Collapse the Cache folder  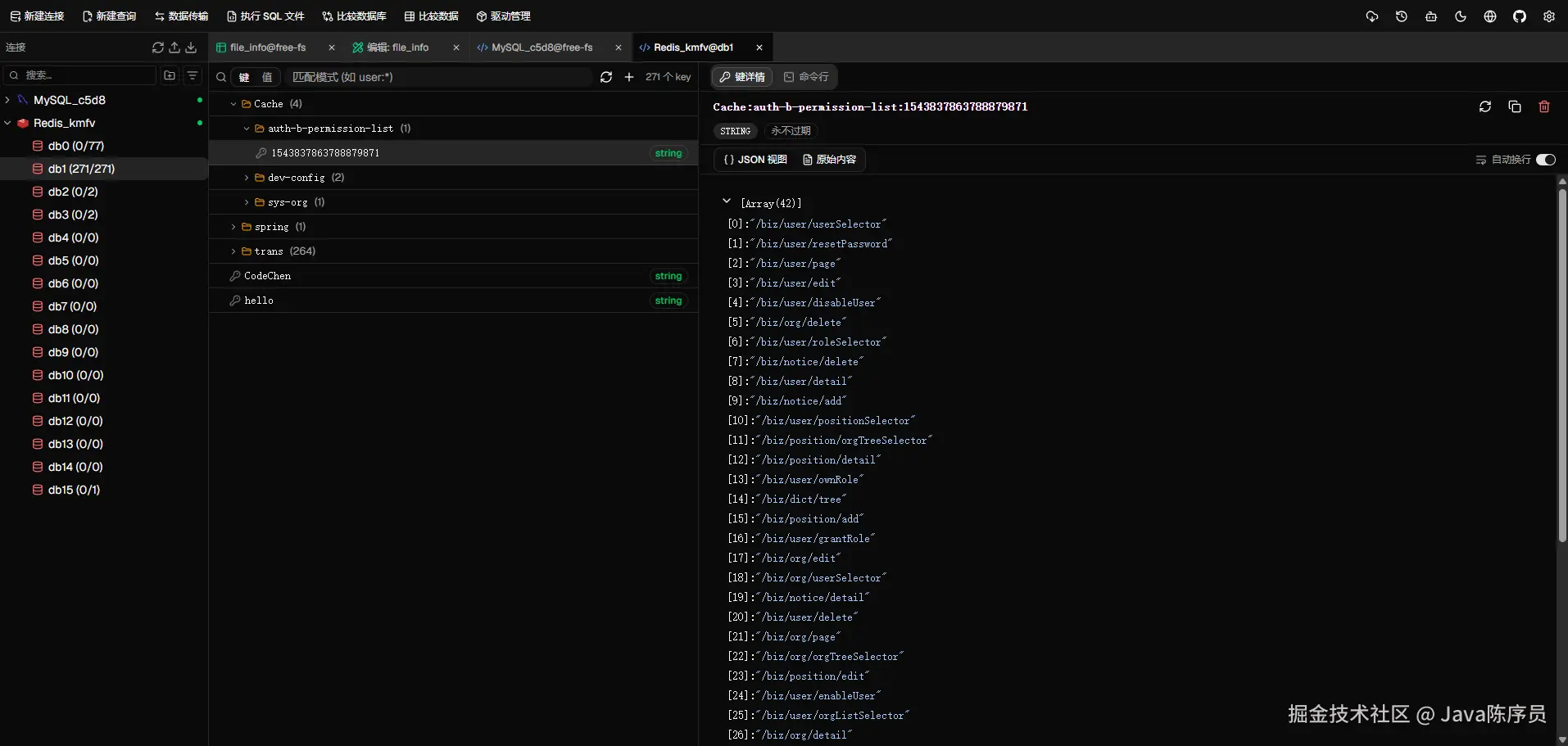click(233, 104)
